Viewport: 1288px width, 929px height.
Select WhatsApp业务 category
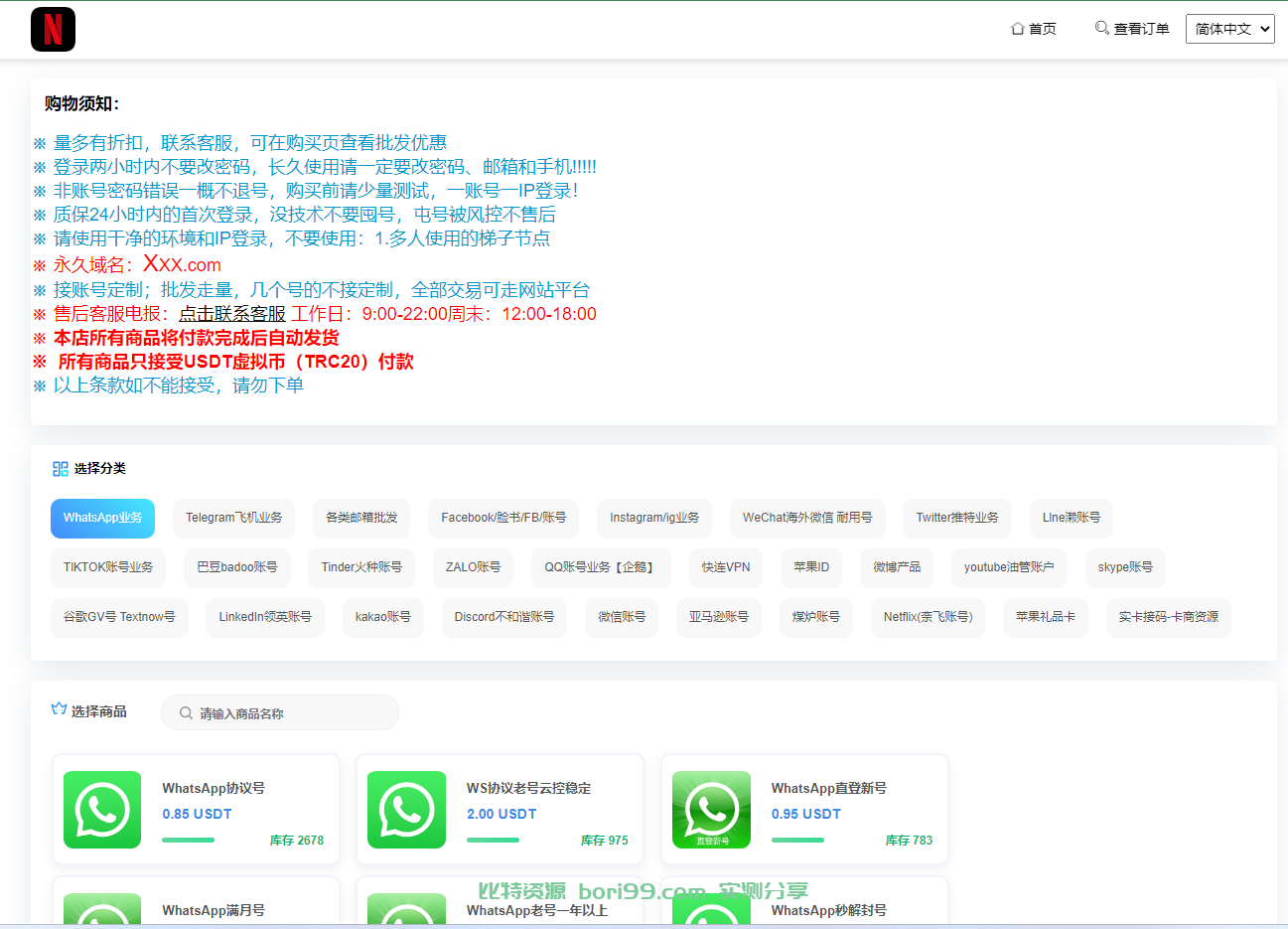click(102, 518)
